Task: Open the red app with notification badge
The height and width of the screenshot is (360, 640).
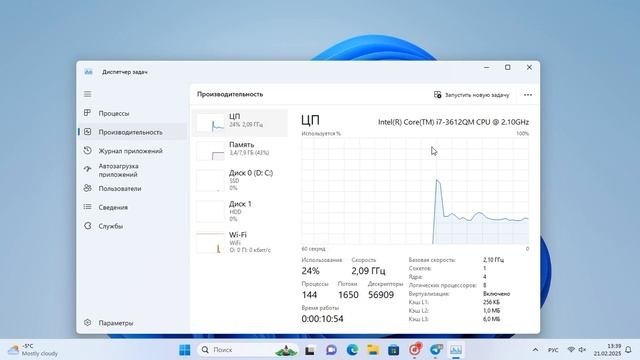Action: coord(415,349)
